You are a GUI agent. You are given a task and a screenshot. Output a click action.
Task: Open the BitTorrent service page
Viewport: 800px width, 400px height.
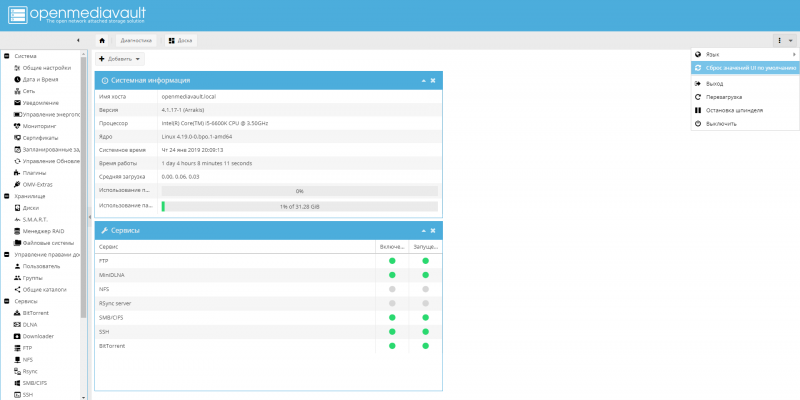[x=37, y=313]
